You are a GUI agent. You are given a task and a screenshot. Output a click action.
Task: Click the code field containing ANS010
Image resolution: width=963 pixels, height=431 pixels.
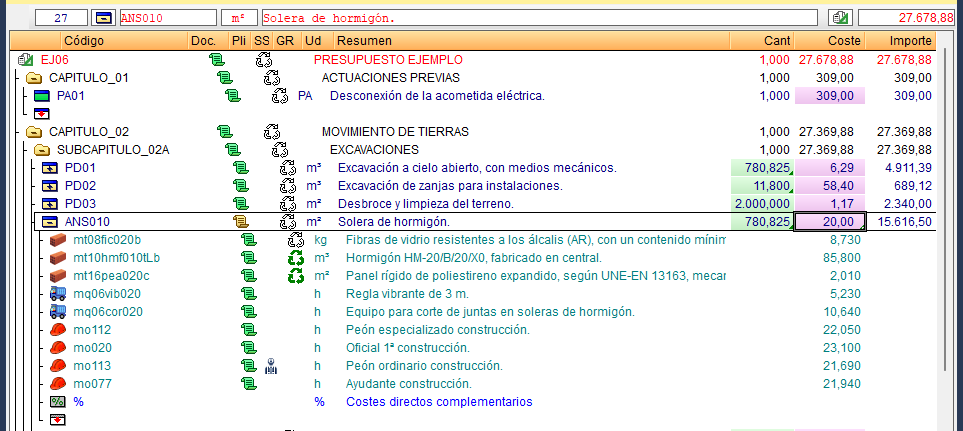[x=167, y=18]
